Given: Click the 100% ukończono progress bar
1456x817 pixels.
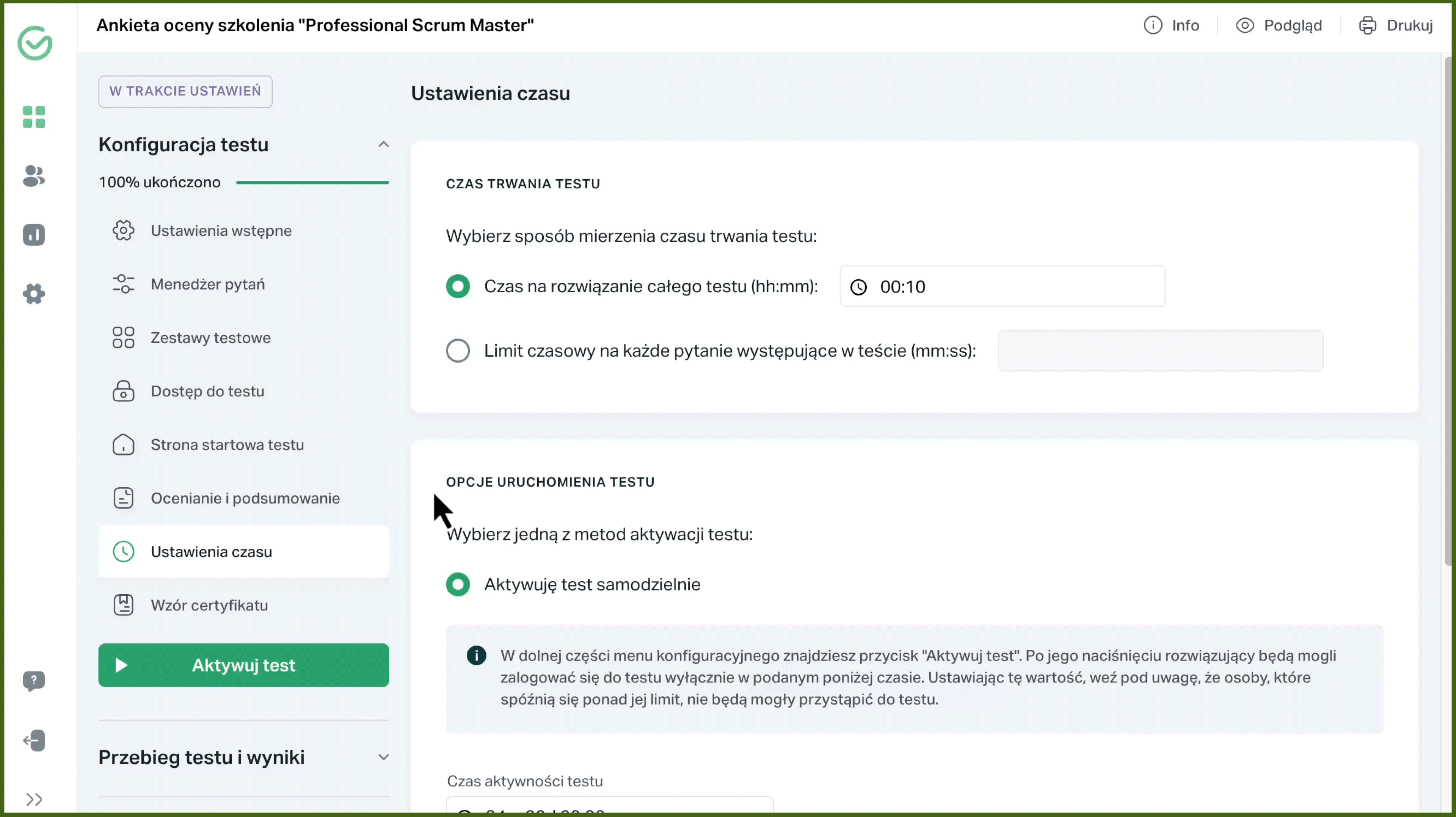Looking at the screenshot, I should tap(312, 182).
